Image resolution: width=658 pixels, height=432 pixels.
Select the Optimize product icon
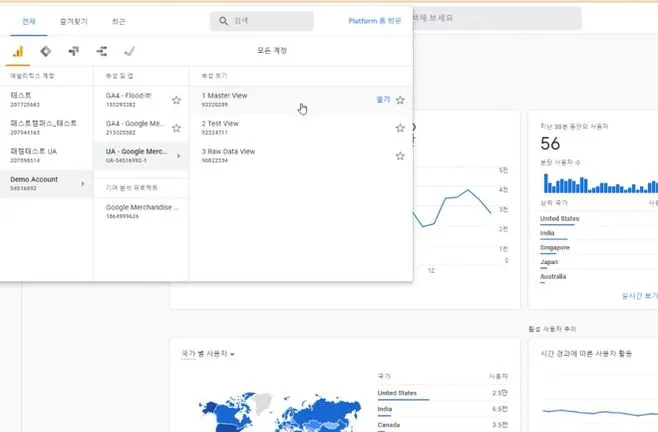point(74,51)
